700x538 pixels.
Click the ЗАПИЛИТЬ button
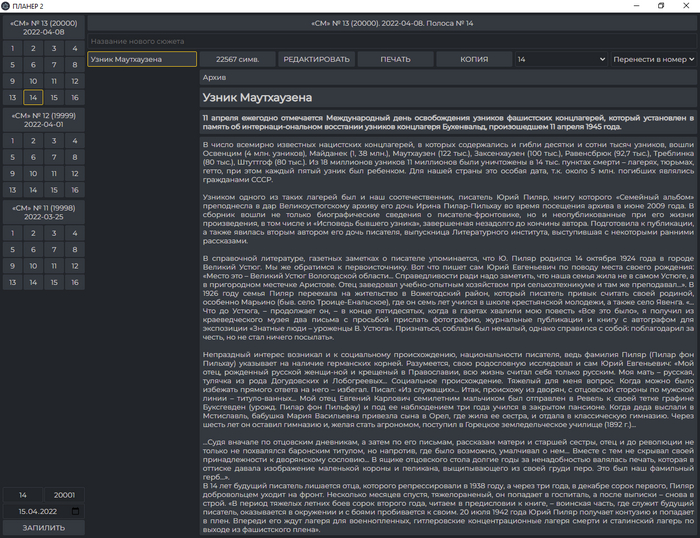click(x=44, y=528)
